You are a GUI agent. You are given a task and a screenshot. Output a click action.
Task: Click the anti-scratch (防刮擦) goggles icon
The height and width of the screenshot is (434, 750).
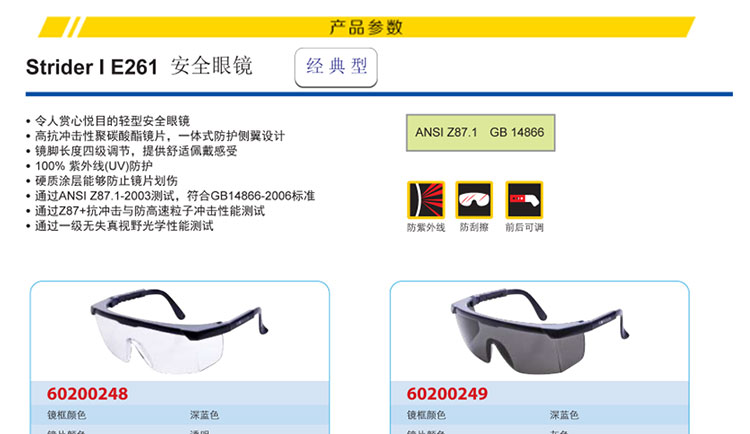pyautogui.click(x=474, y=200)
